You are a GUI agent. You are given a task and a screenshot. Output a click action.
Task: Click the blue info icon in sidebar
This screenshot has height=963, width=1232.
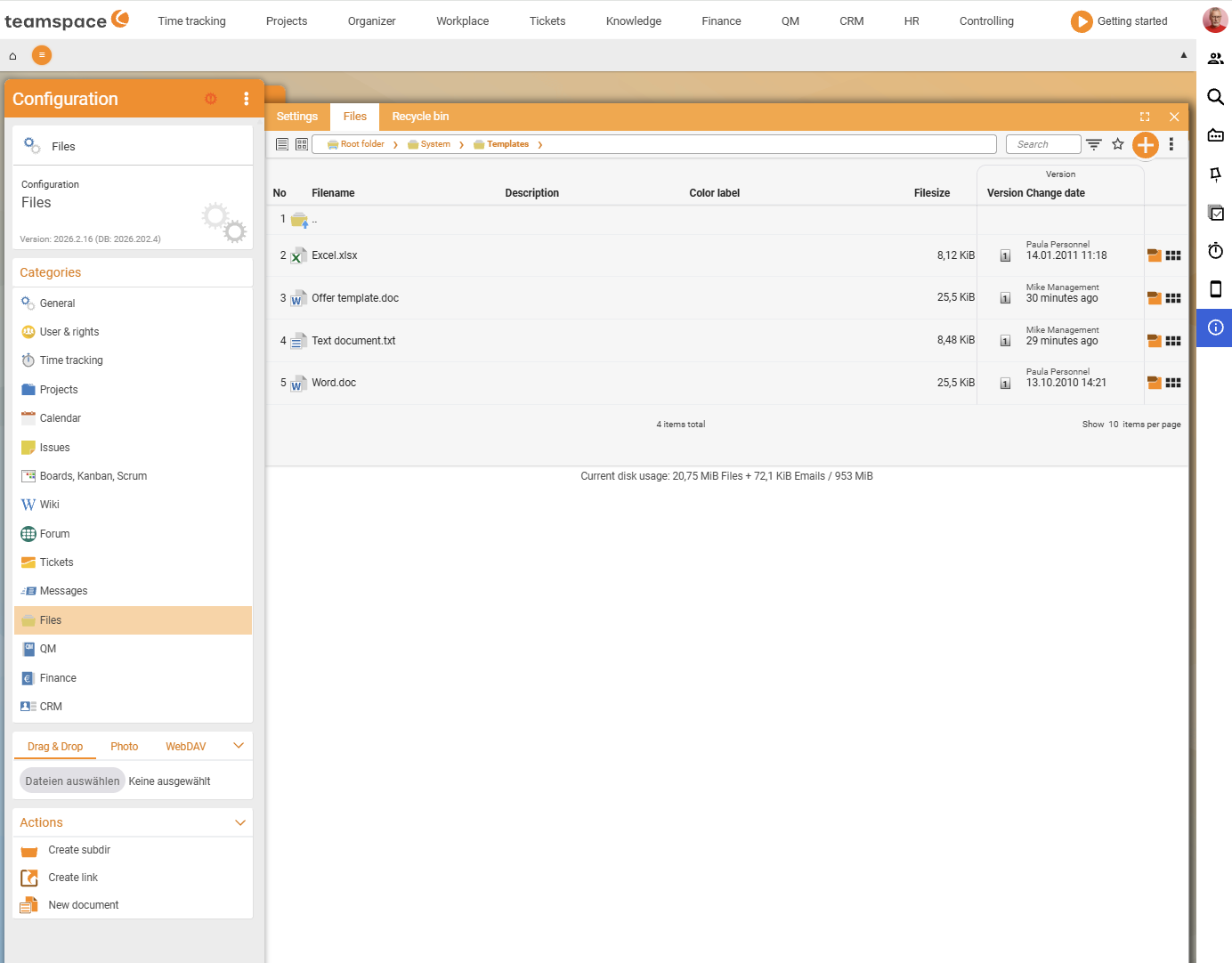coord(1215,328)
